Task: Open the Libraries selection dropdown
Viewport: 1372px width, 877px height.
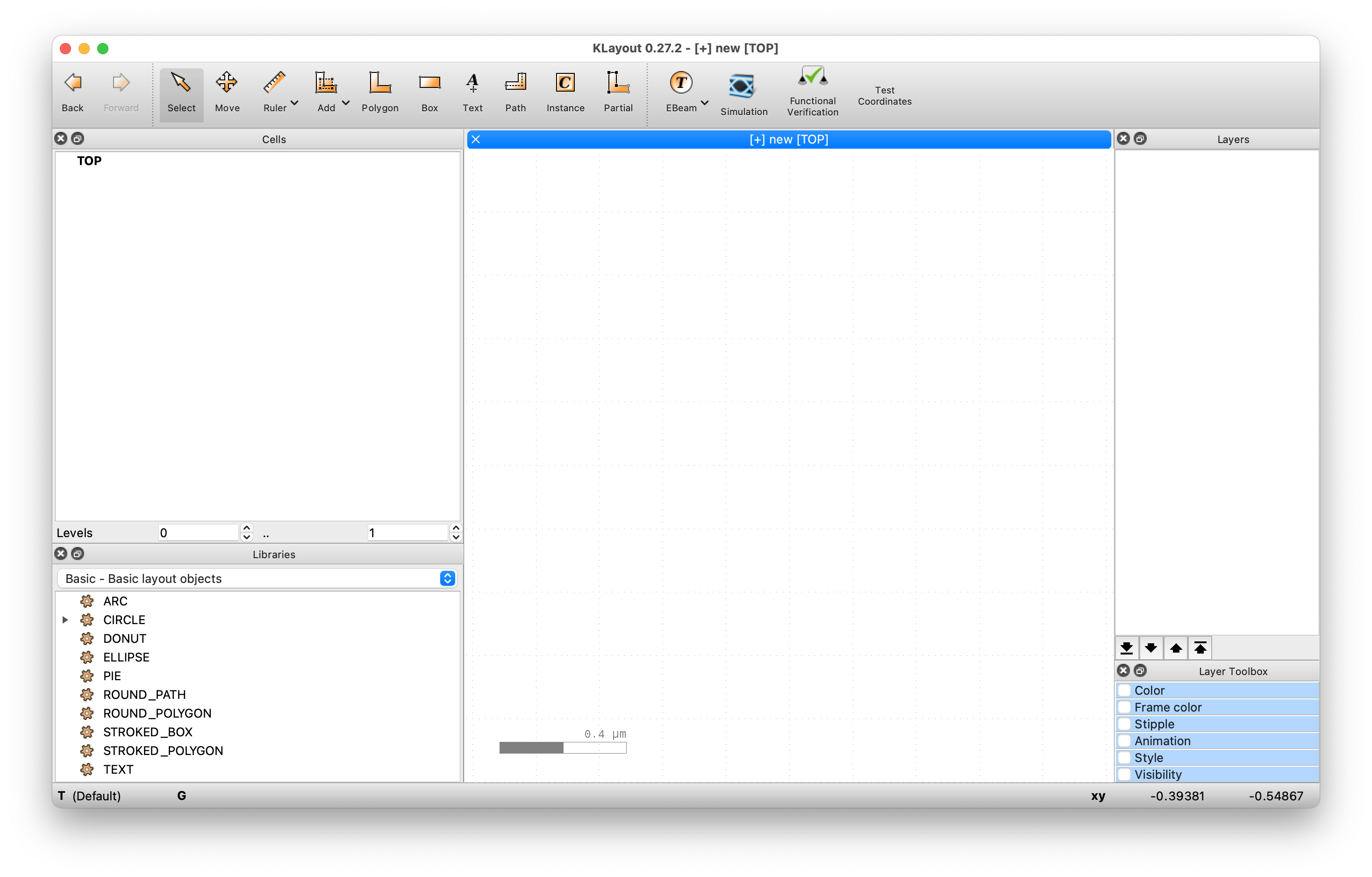Action: pos(448,578)
